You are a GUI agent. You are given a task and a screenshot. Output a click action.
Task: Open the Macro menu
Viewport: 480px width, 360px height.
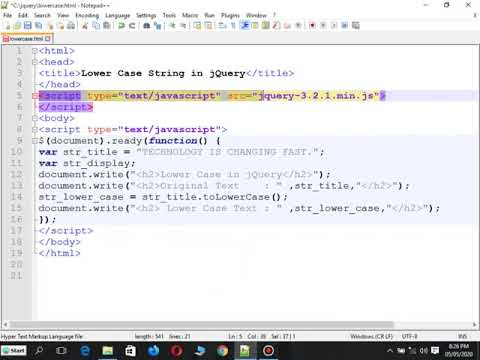(x=190, y=15)
